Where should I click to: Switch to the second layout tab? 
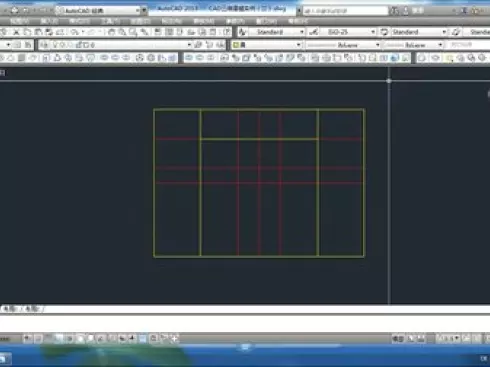[31, 309]
